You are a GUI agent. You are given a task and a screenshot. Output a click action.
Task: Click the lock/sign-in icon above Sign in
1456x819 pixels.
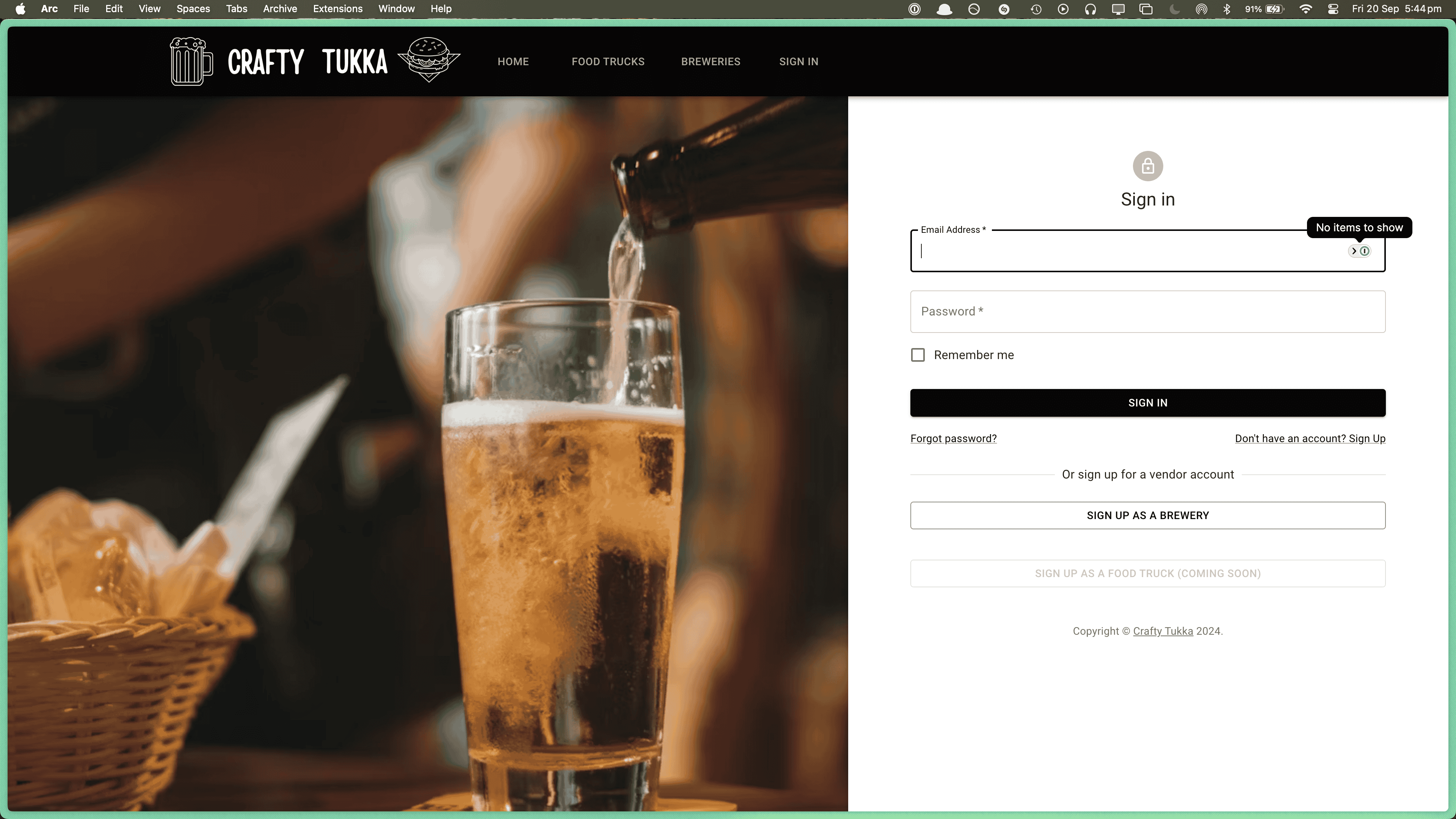[x=1148, y=165]
